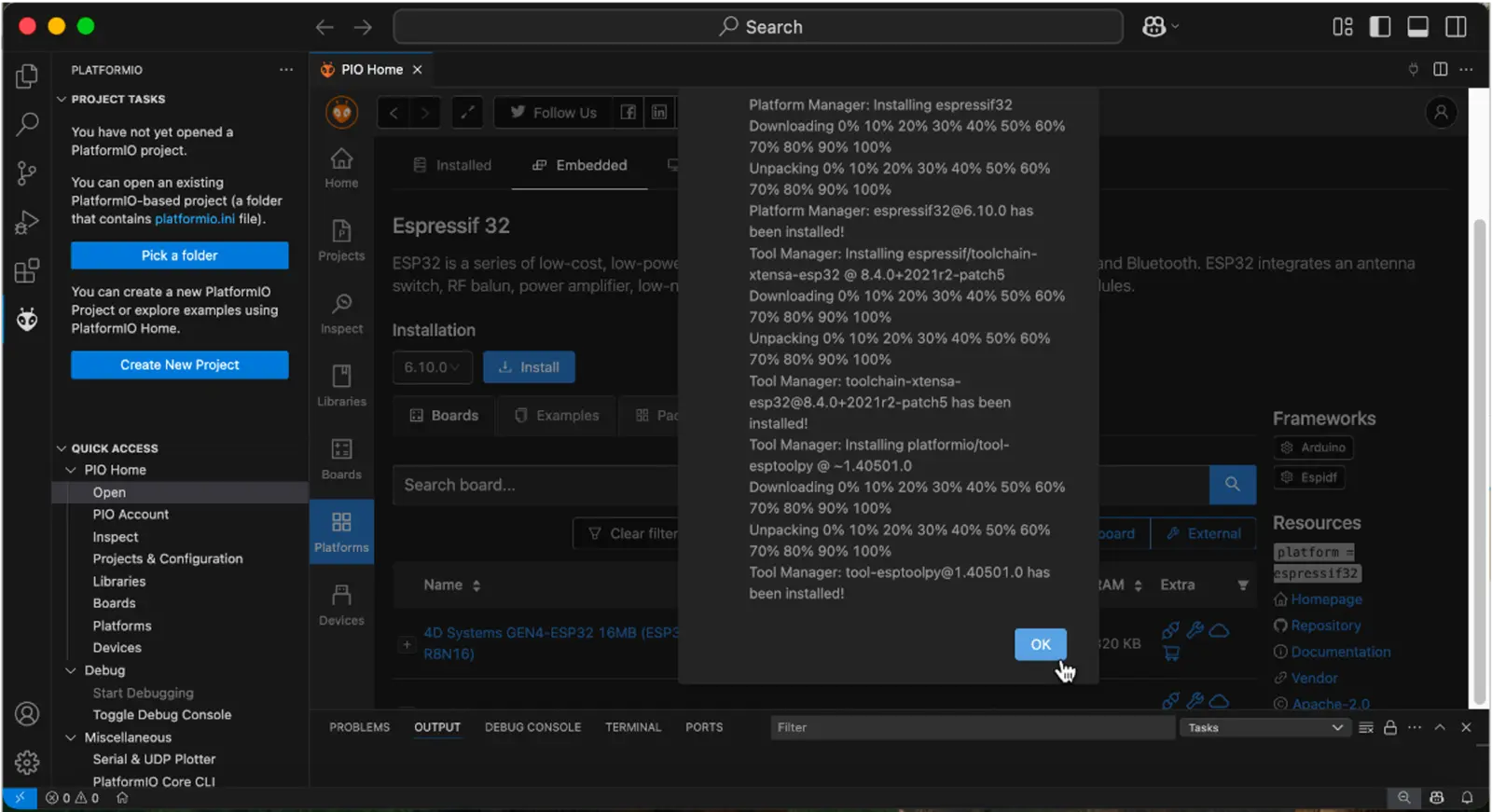
Task: Toggle the bottom panel layout icon
Action: coord(1417,27)
